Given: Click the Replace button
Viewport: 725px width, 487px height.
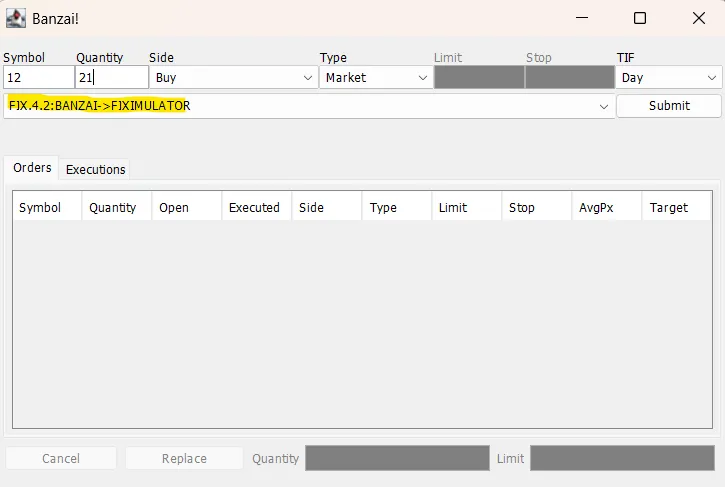Looking at the screenshot, I should 184,458.
